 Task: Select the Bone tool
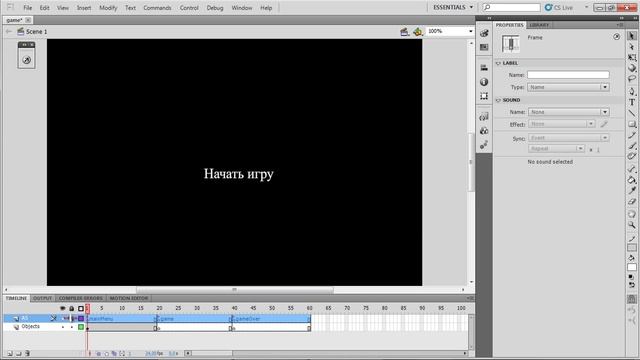[631, 169]
